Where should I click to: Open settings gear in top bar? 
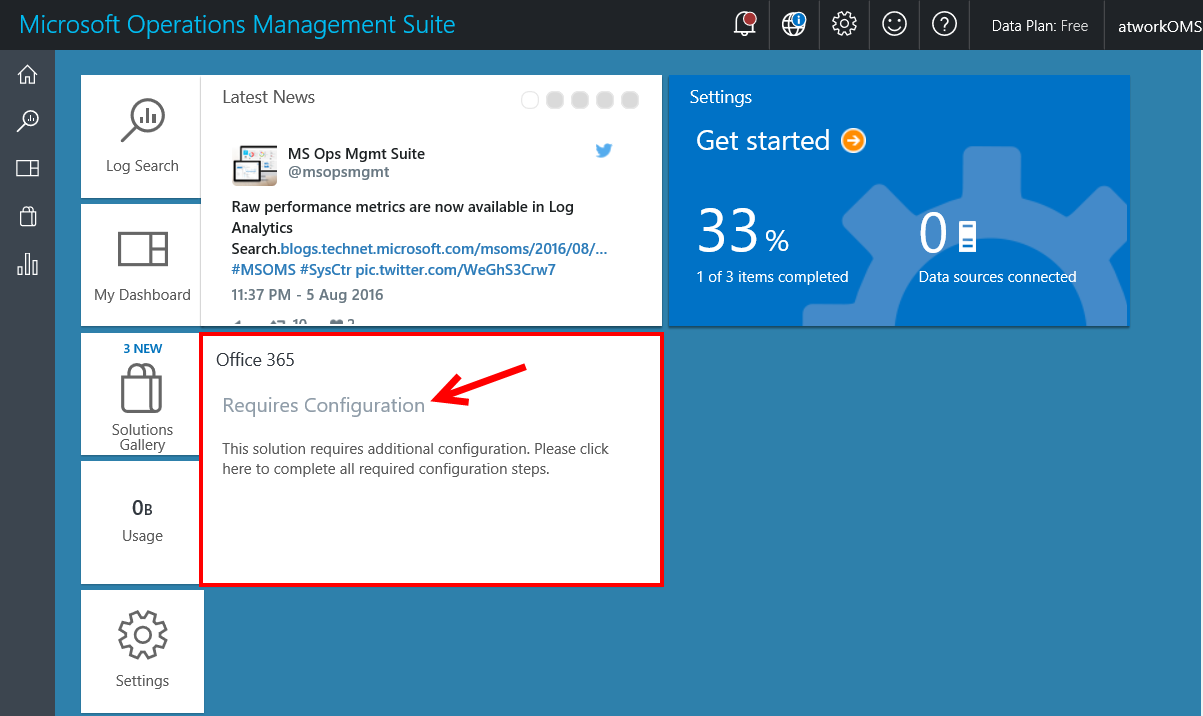pyautogui.click(x=844, y=24)
